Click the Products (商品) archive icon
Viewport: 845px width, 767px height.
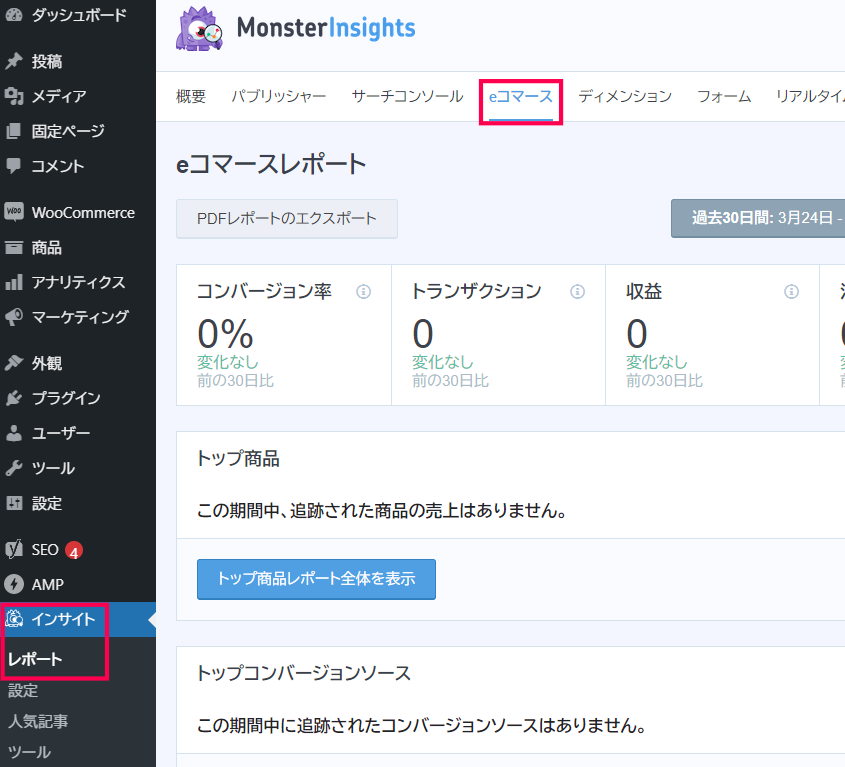pyautogui.click(x=14, y=247)
